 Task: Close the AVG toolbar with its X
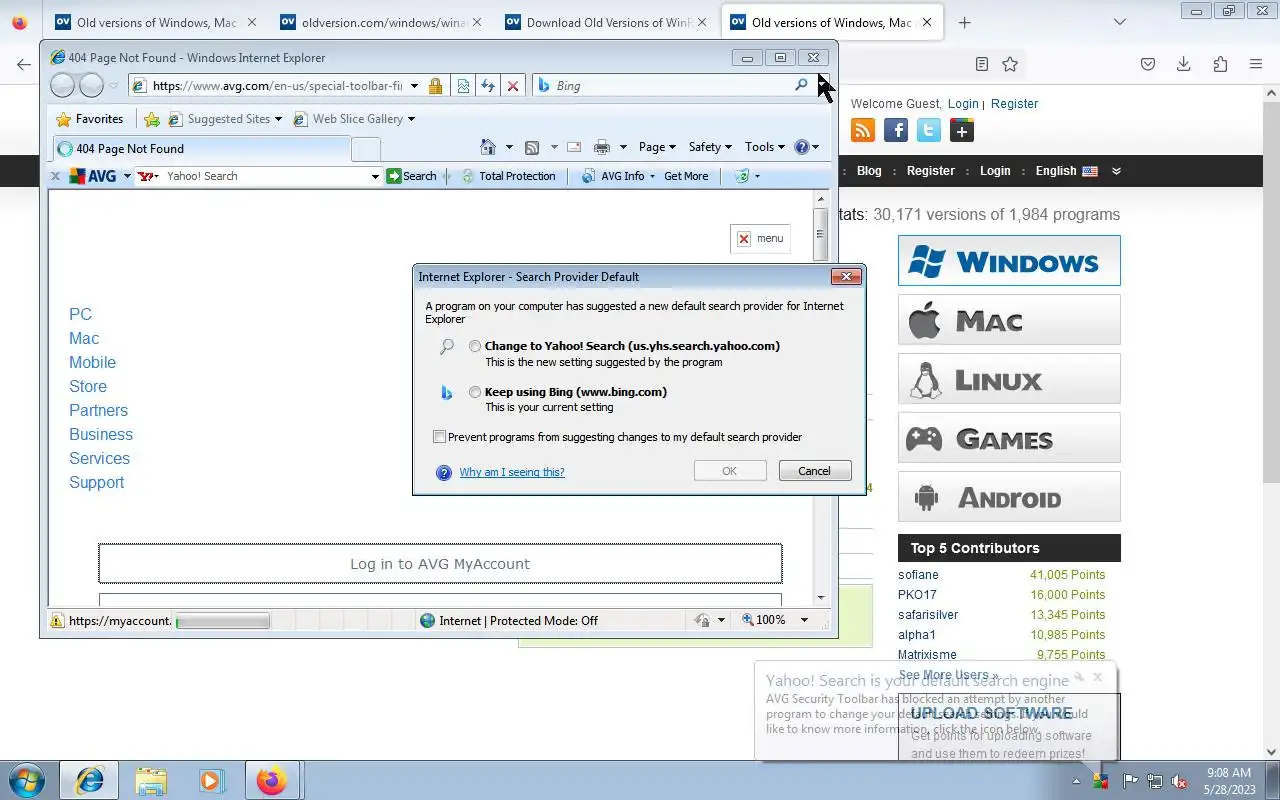click(x=56, y=176)
